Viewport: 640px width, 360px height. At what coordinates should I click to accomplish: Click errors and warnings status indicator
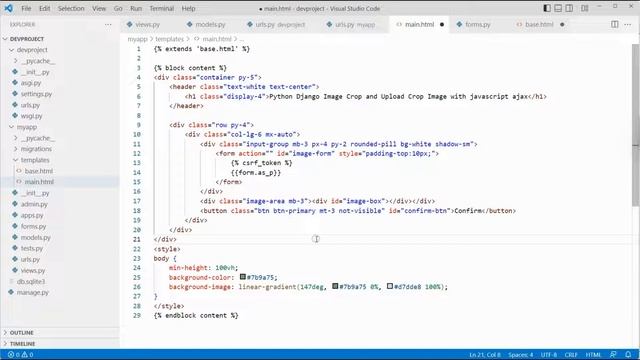20,355
